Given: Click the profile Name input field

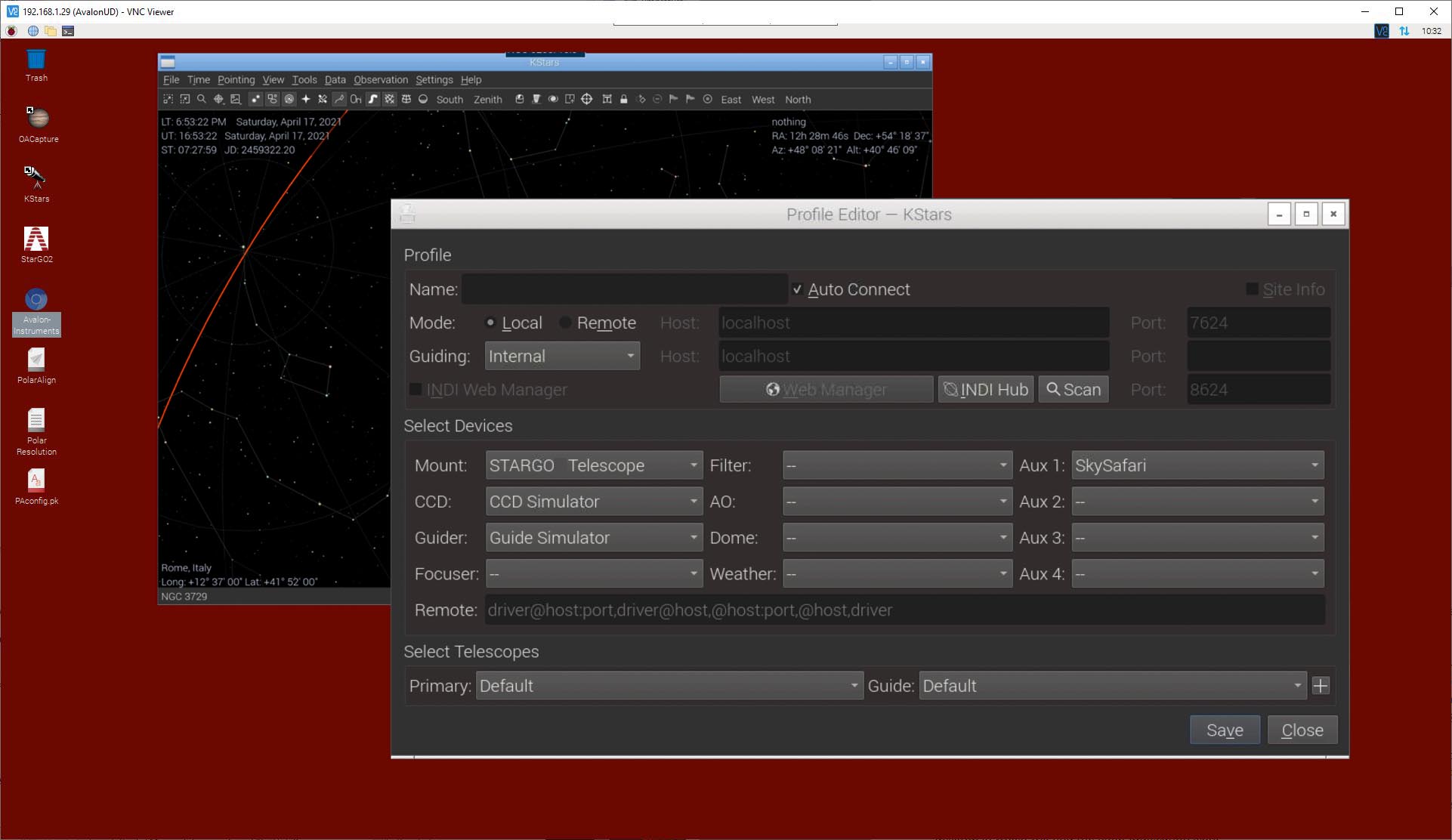Looking at the screenshot, I should coord(625,289).
